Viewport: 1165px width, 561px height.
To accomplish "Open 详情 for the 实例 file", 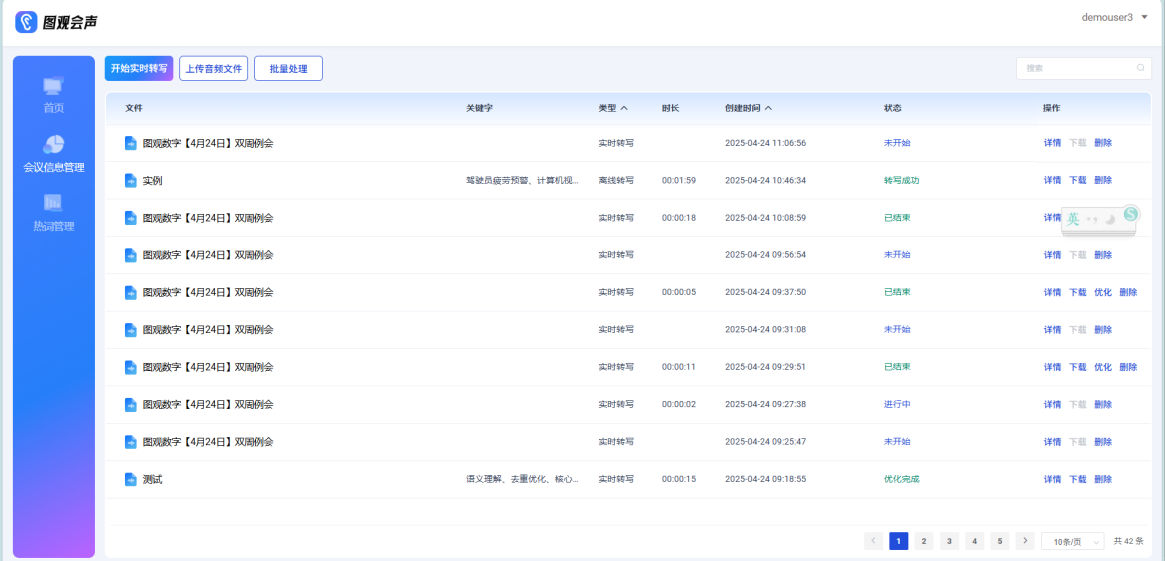I will coord(1052,180).
